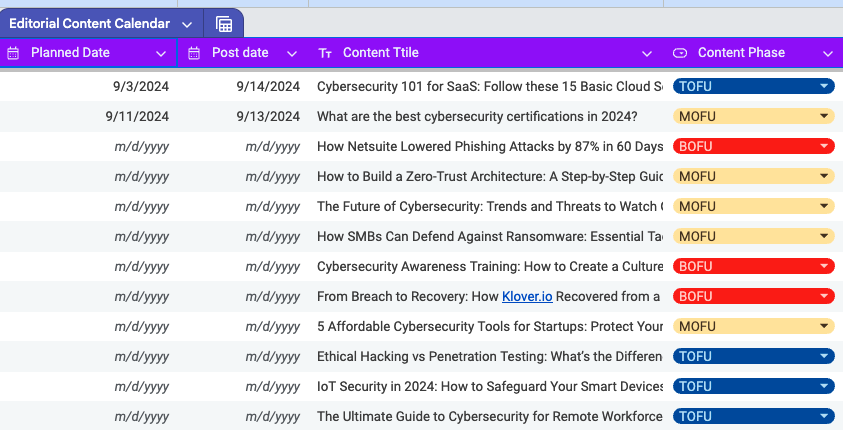Open the Content Phase column dropdown arrow
Screen dimensions: 843x430
click(x=828, y=53)
